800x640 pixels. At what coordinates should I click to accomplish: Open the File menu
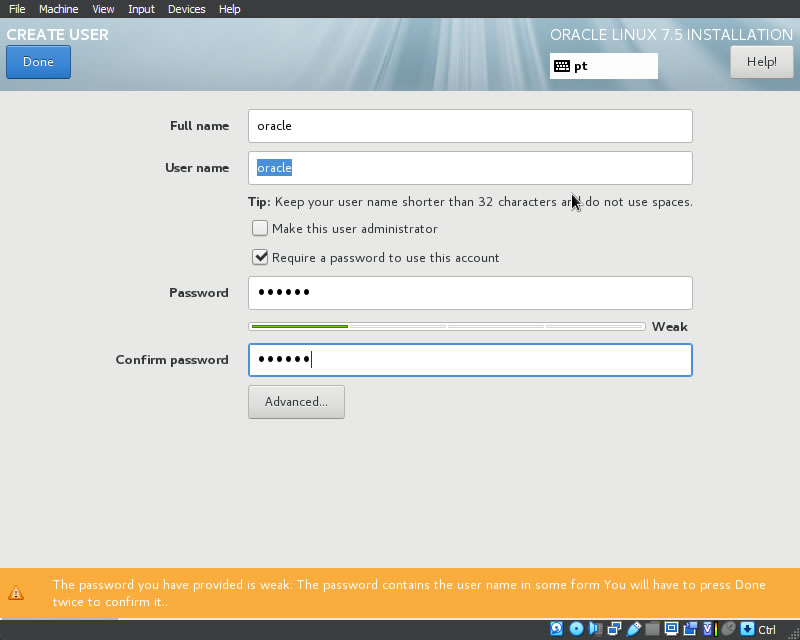pyautogui.click(x=17, y=9)
